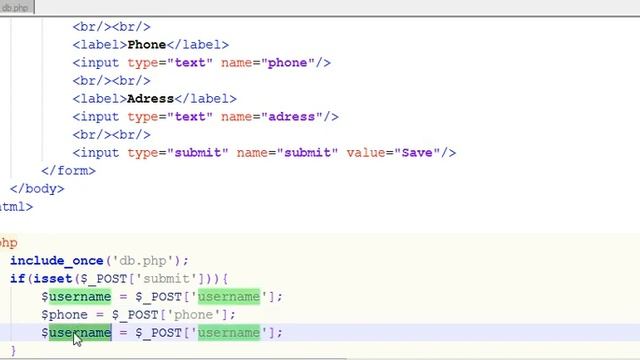The width and height of the screenshot is (640, 360).
Task: Click the highlighted $username on the last line
Action: (76, 333)
